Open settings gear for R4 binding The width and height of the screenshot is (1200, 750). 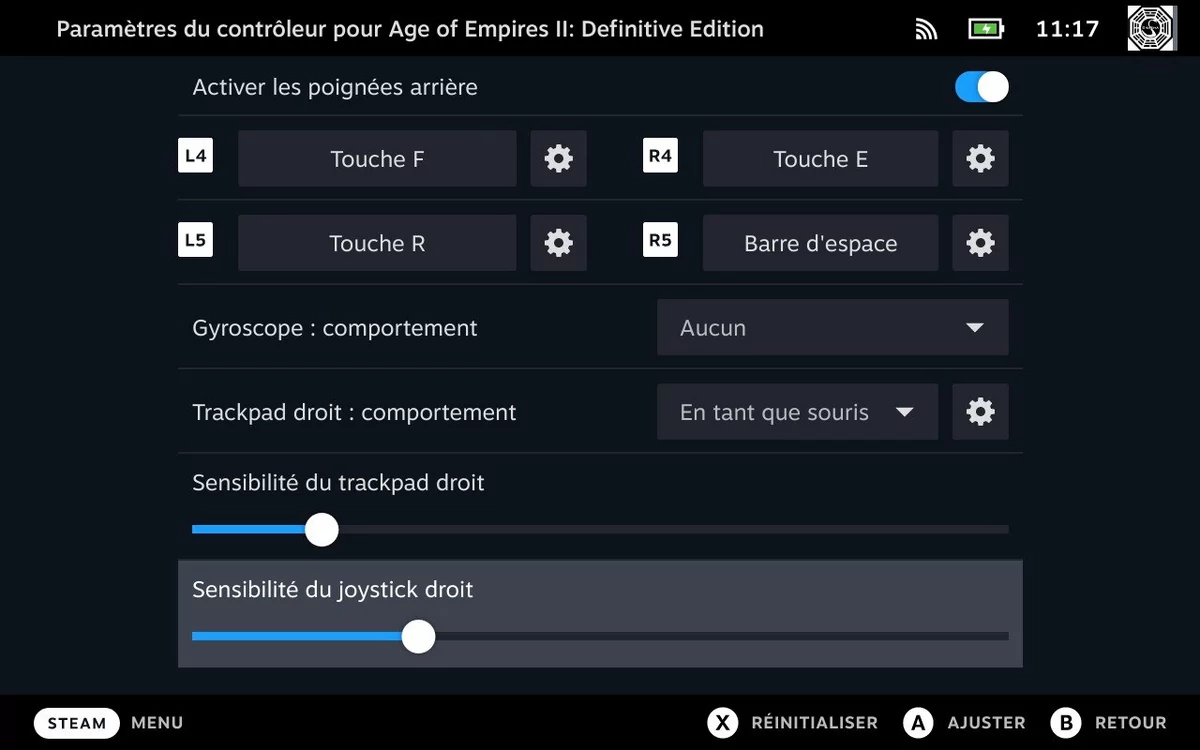(980, 158)
